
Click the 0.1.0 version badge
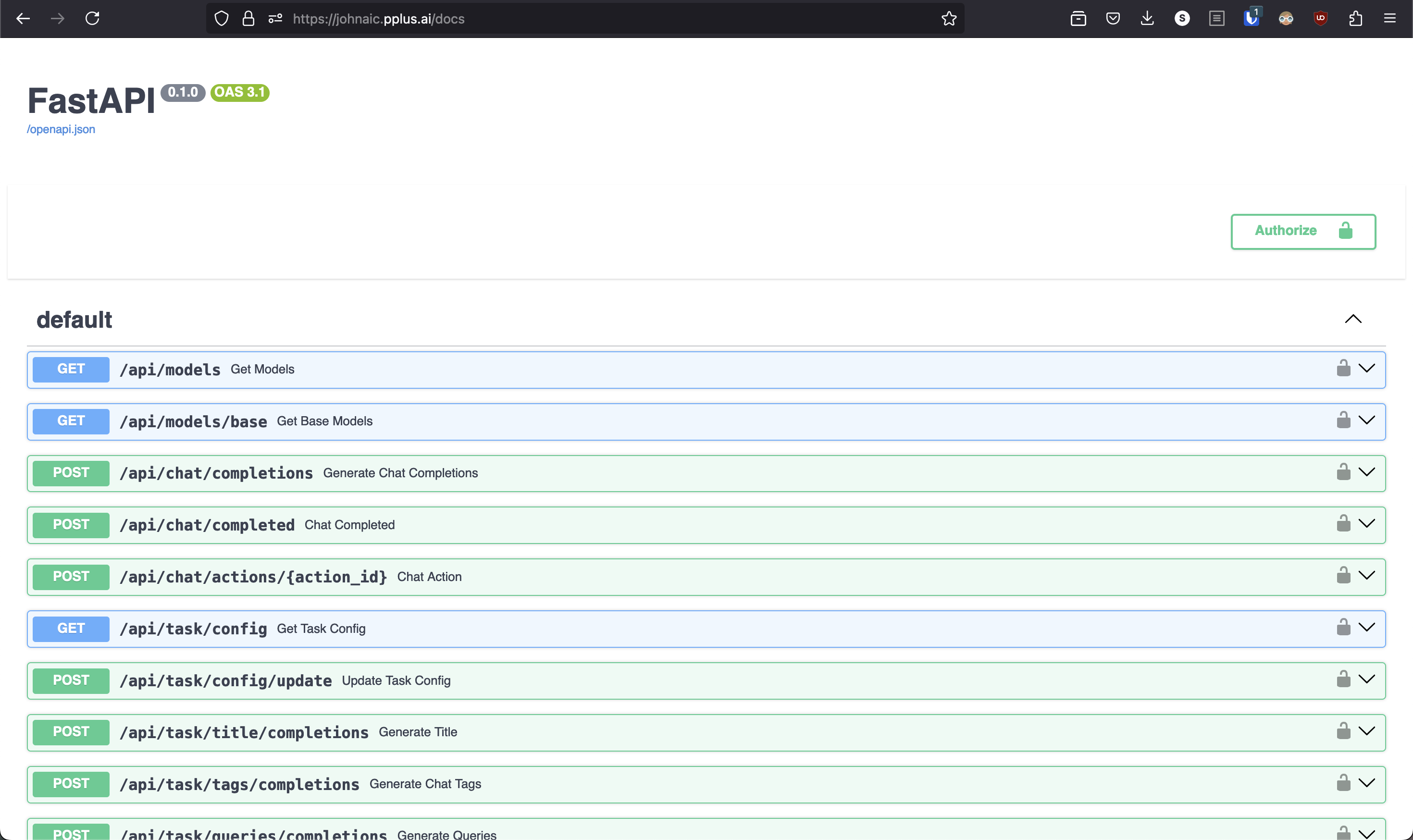click(183, 92)
